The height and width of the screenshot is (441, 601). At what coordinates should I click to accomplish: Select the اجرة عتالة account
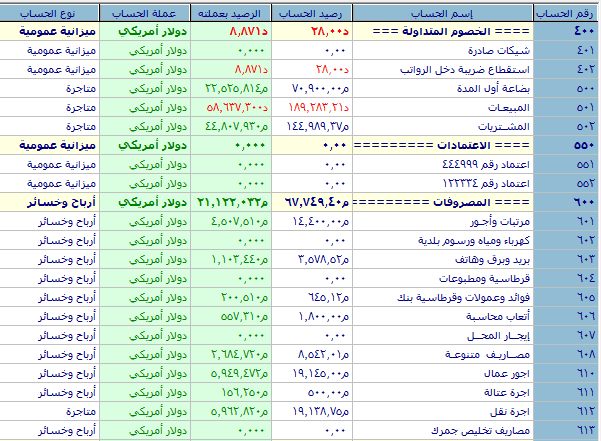443,392
